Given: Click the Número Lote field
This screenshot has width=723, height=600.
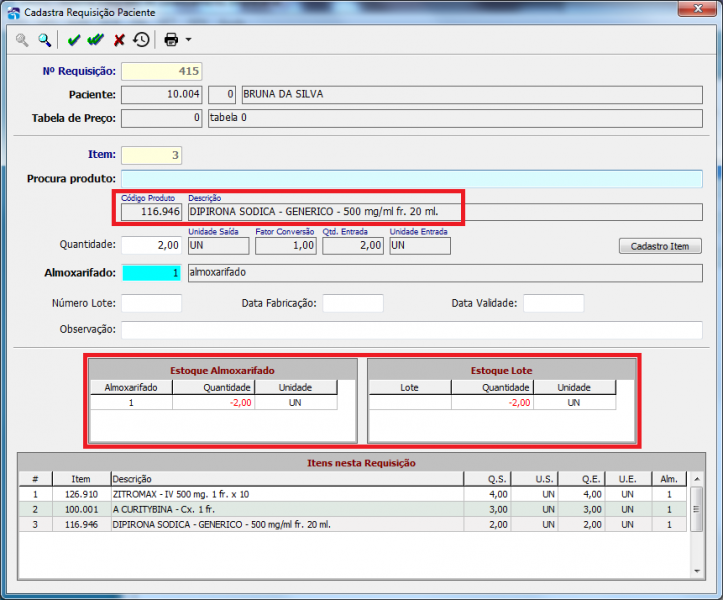Looking at the screenshot, I should pos(151,303).
